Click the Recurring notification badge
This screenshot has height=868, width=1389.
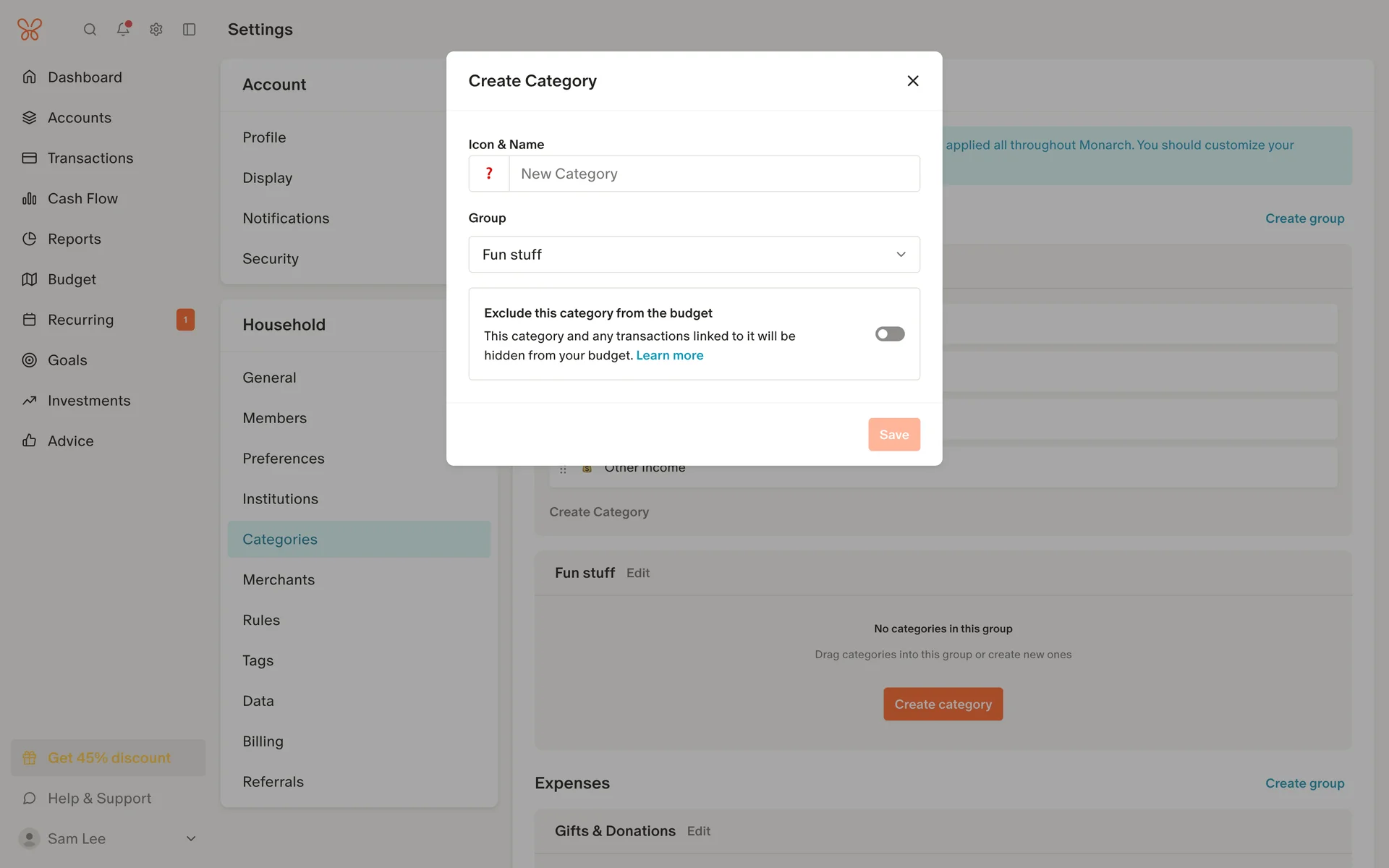[185, 320]
